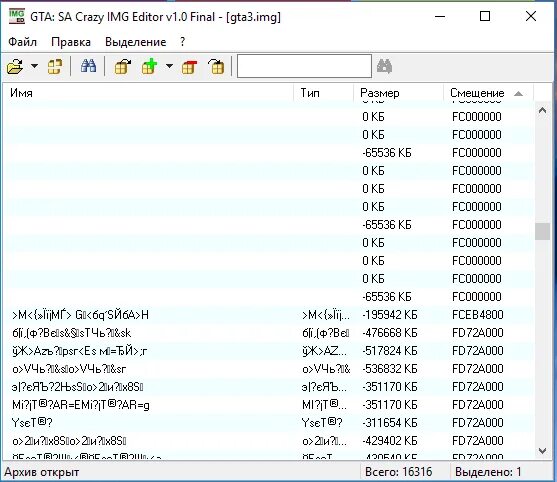Expand the dropdown arrow beside the open folder icon
The image size is (557, 482).
[34, 66]
